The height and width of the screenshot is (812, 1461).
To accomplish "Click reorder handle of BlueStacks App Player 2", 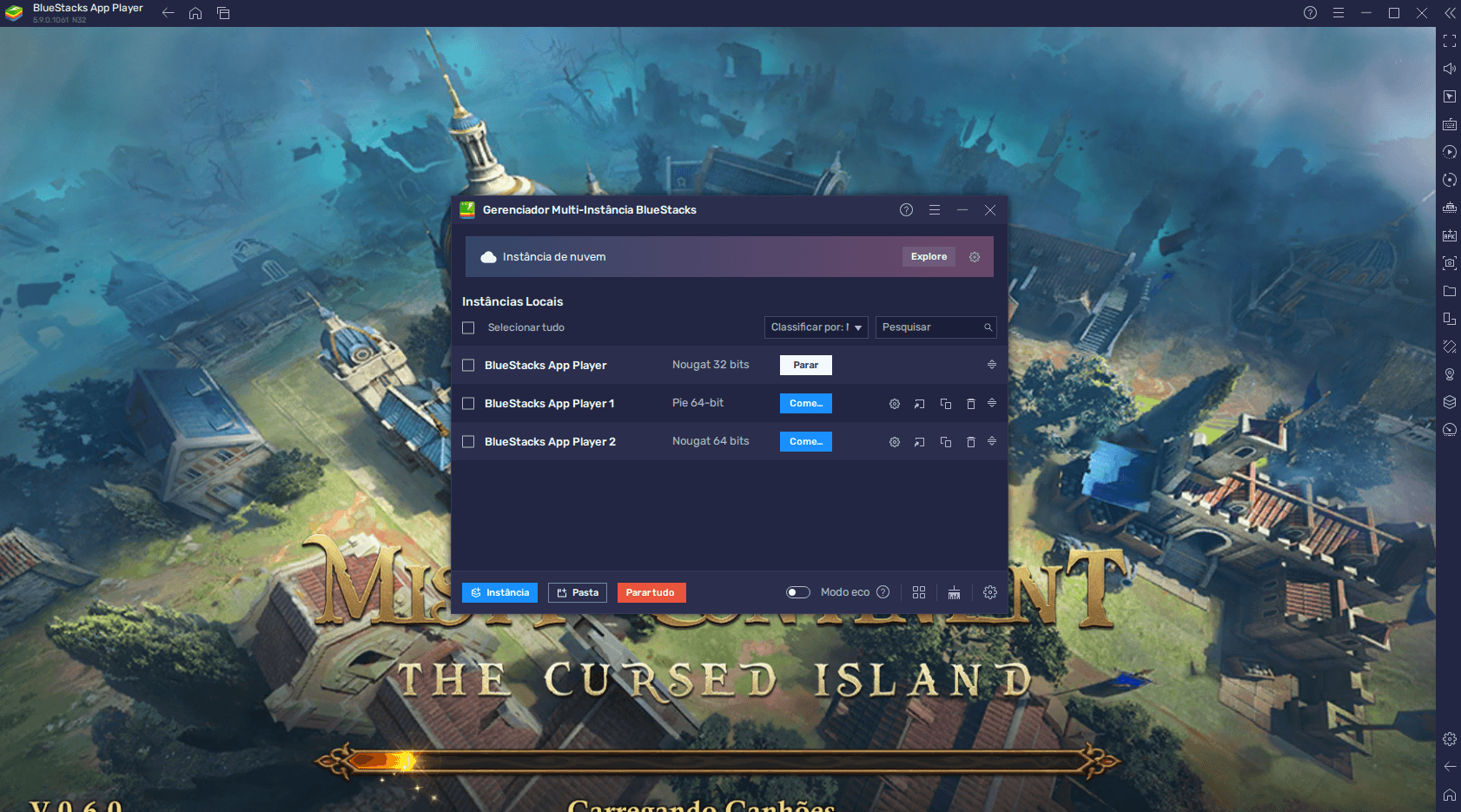I will point(992,441).
